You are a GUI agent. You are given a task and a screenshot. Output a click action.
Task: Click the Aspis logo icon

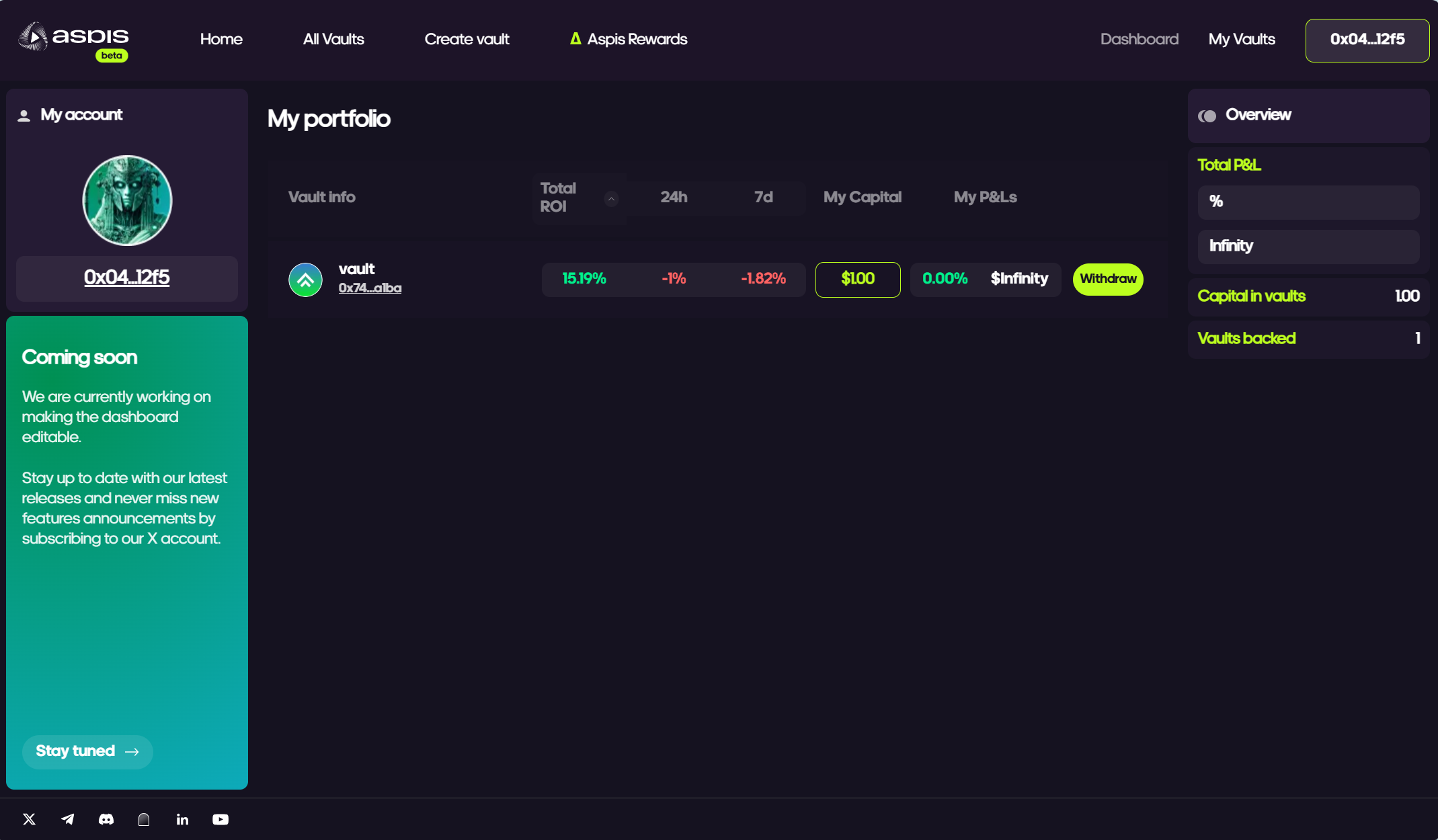pos(32,38)
